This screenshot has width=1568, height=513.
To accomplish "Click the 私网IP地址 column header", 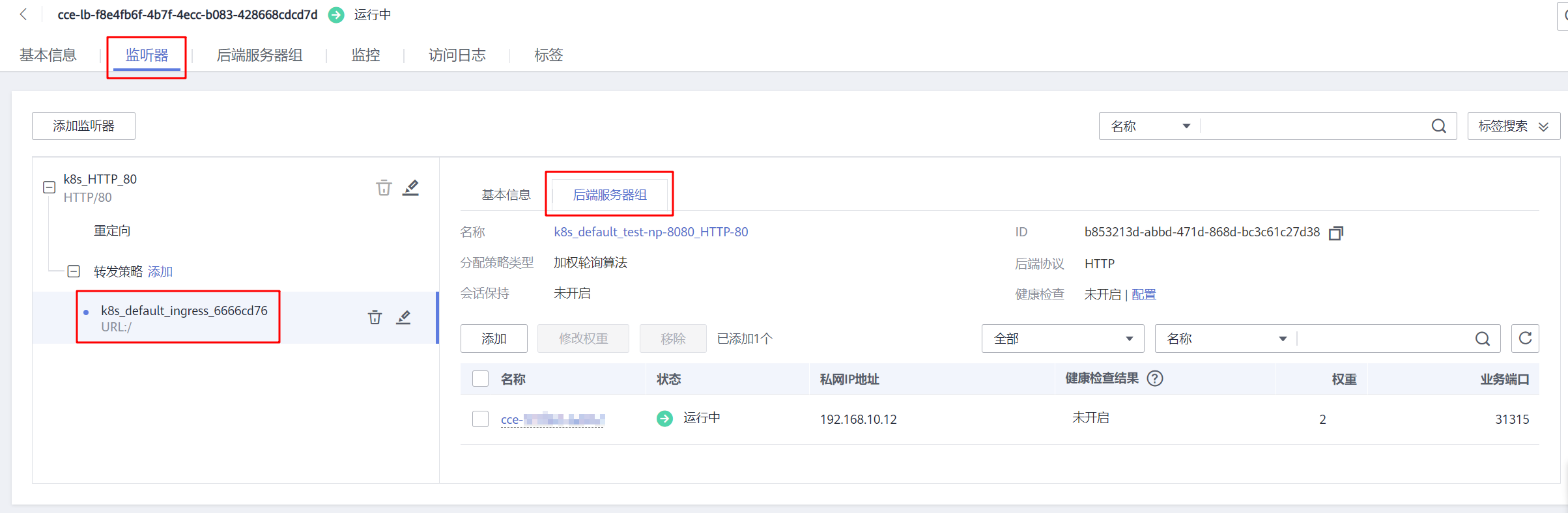I will [x=849, y=379].
